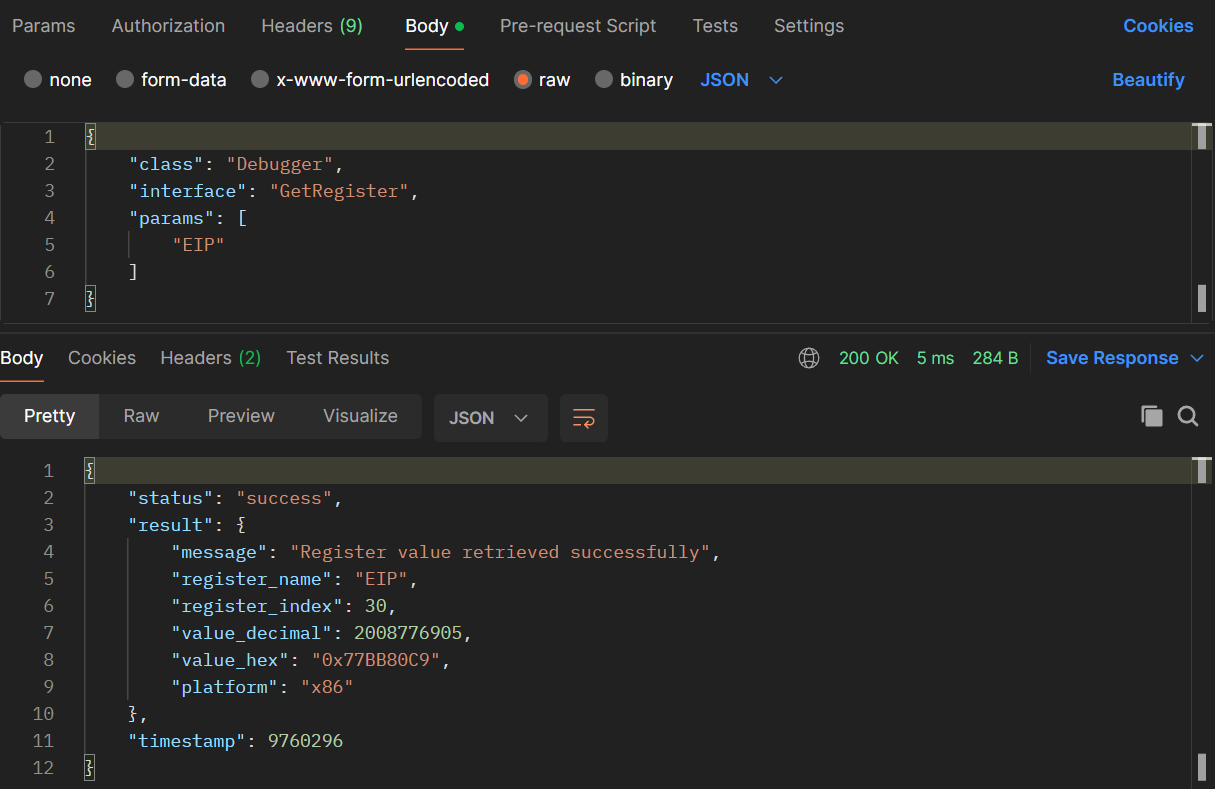Screen dimensions: 1215x789
Task: Open the Cookies link at top right
Action: point(1158,26)
